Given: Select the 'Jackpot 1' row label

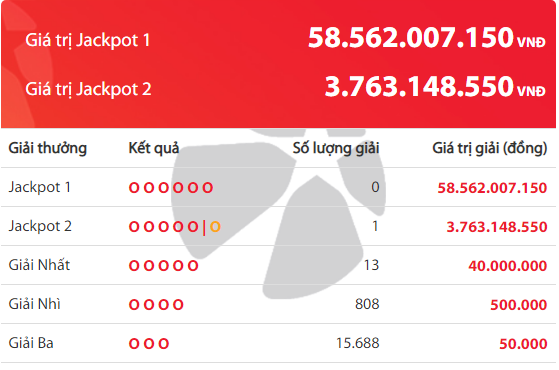Looking at the screenshot, I should (x=40, y=187).
